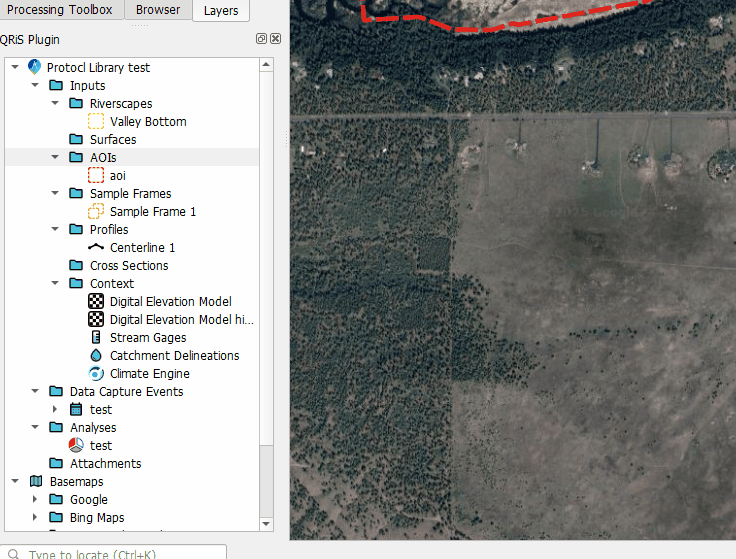Click the calendar icon of the test event

pos(76,409)
